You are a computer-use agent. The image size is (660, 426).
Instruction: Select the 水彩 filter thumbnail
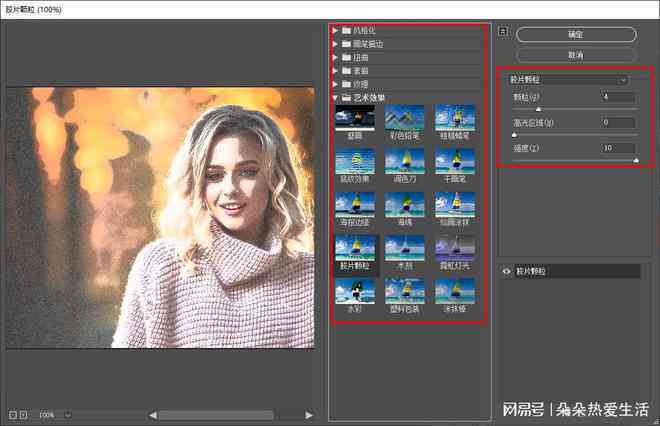point(355,291)
